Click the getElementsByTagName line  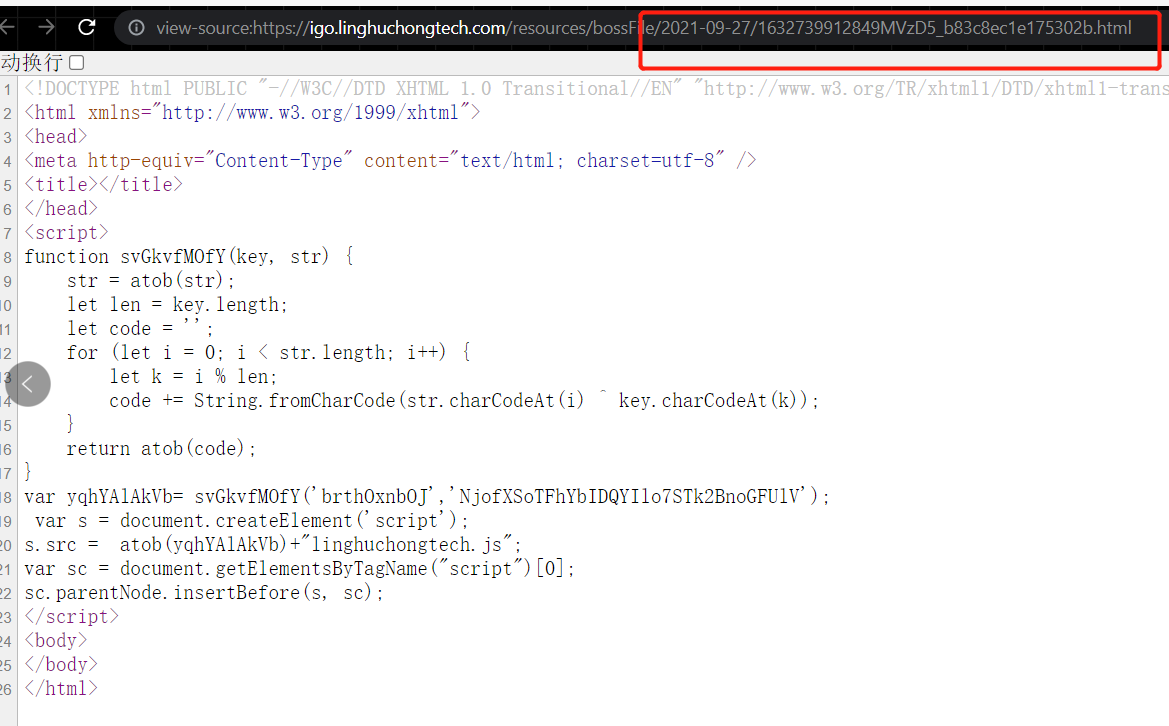pos(300,569)
